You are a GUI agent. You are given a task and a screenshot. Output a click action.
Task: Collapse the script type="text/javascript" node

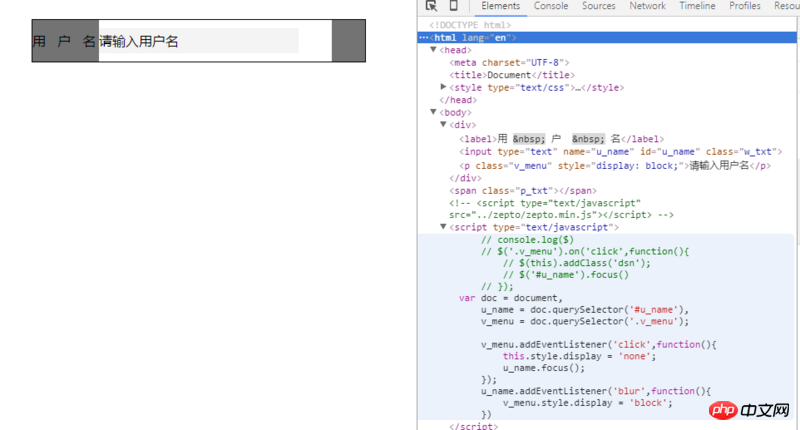443,227
